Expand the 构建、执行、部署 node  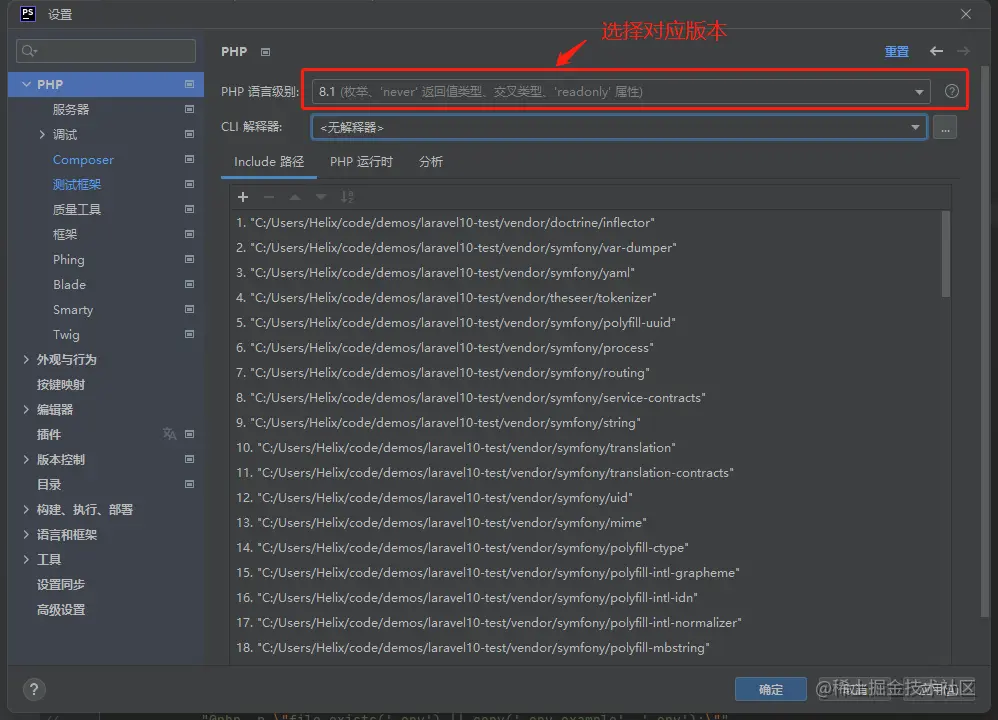point(26,509)
